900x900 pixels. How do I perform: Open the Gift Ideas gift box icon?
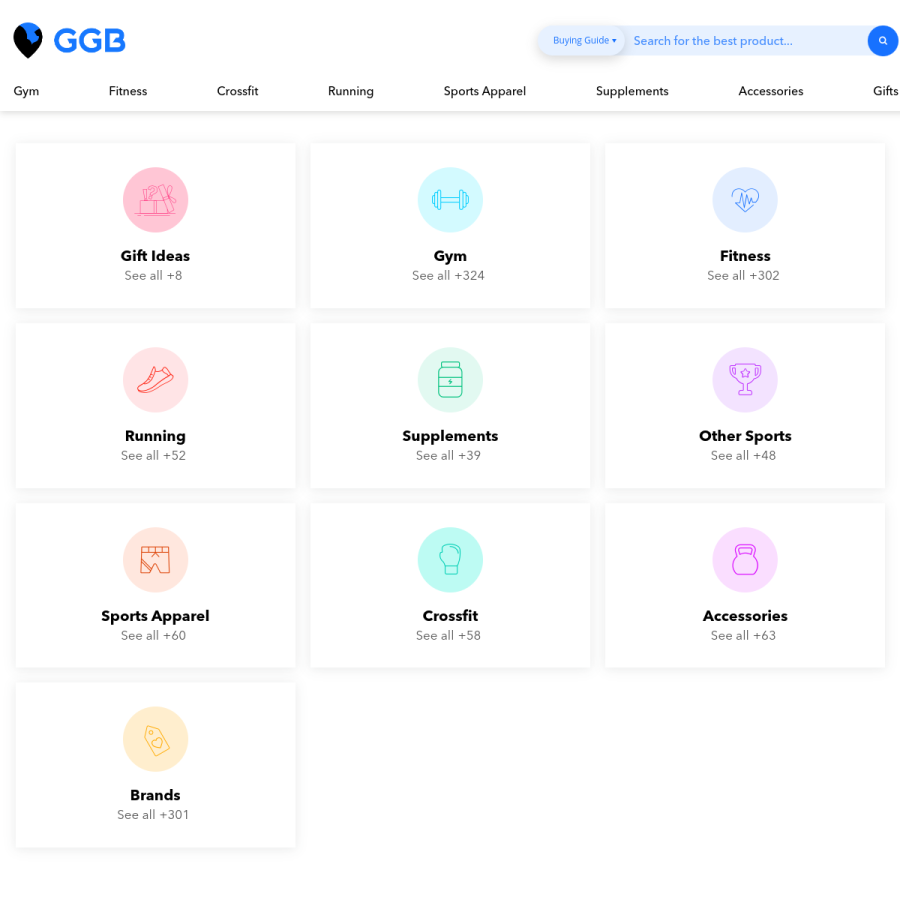pyautogui.click(x=156, y=200)
